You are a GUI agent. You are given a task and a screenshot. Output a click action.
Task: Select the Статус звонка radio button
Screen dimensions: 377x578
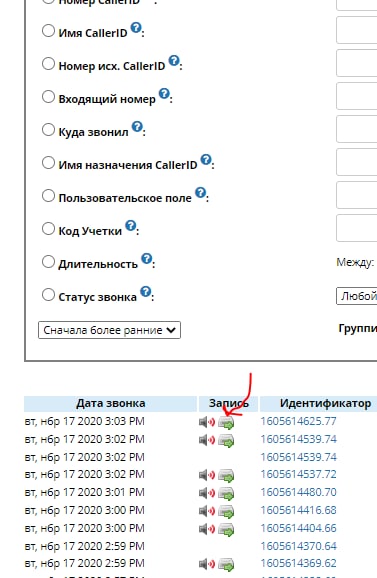click(48, 295)
